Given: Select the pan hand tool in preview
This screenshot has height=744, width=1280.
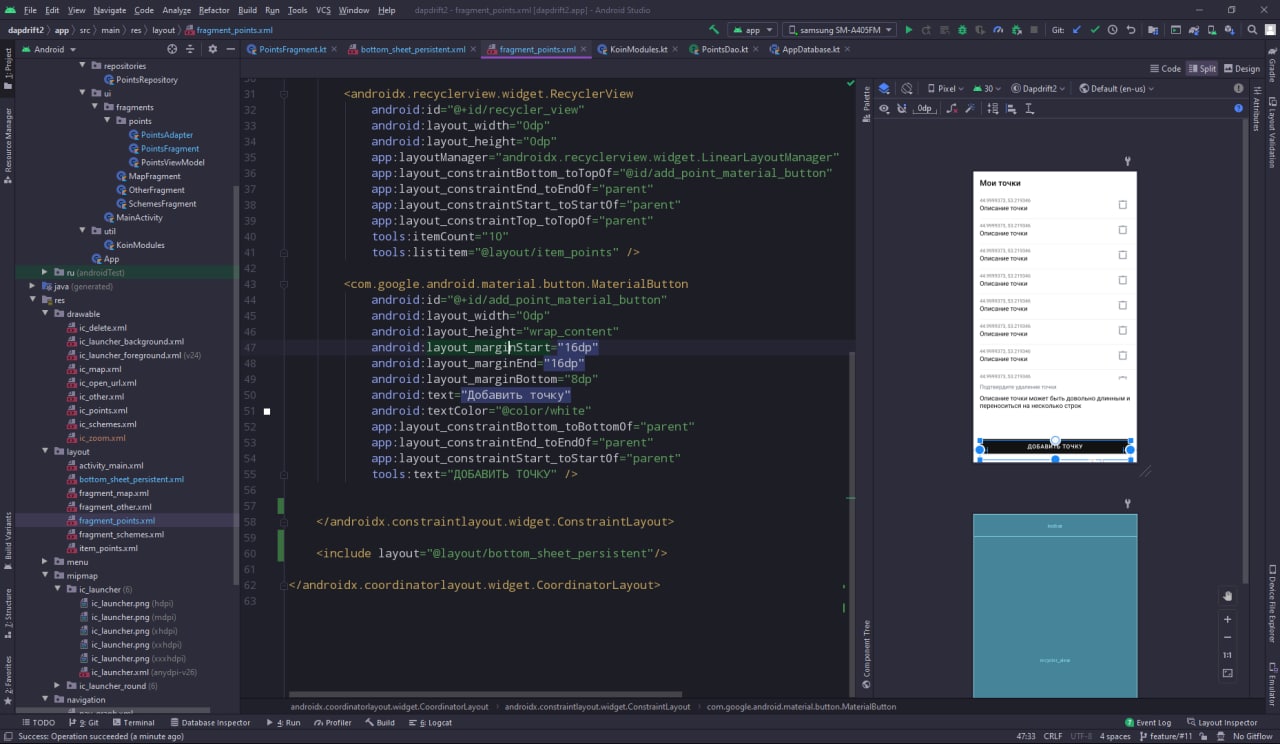Looking at the screenshot, I should click(x=1228, y=596).
